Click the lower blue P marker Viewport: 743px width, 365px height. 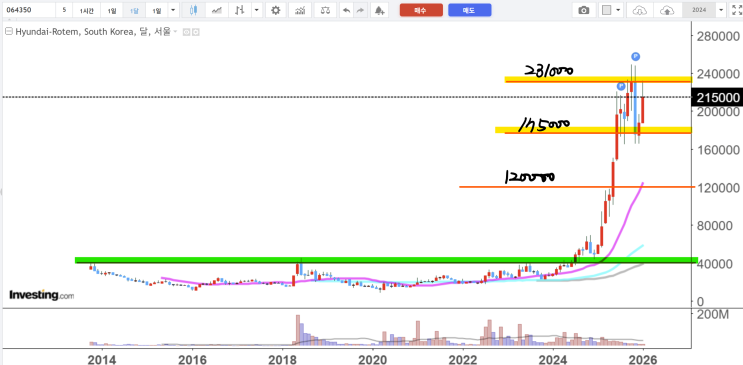coord(621,86)
